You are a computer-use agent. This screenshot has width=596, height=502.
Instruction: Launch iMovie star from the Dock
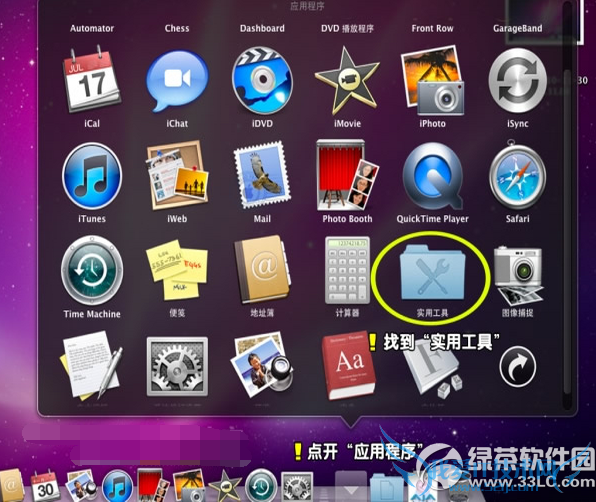(225, 486)
